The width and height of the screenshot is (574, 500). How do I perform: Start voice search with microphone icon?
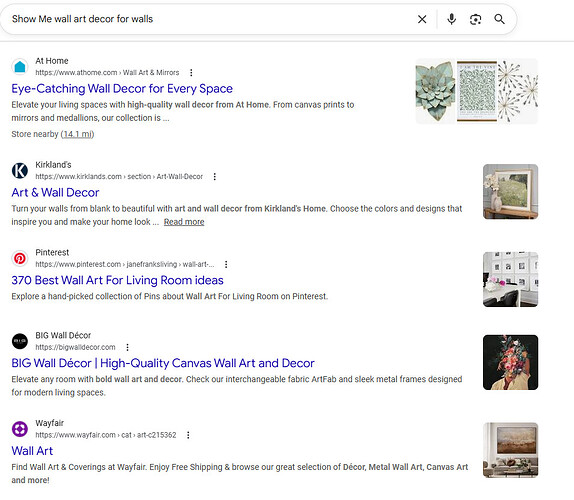pyautogui.click(x=452, y=19)
